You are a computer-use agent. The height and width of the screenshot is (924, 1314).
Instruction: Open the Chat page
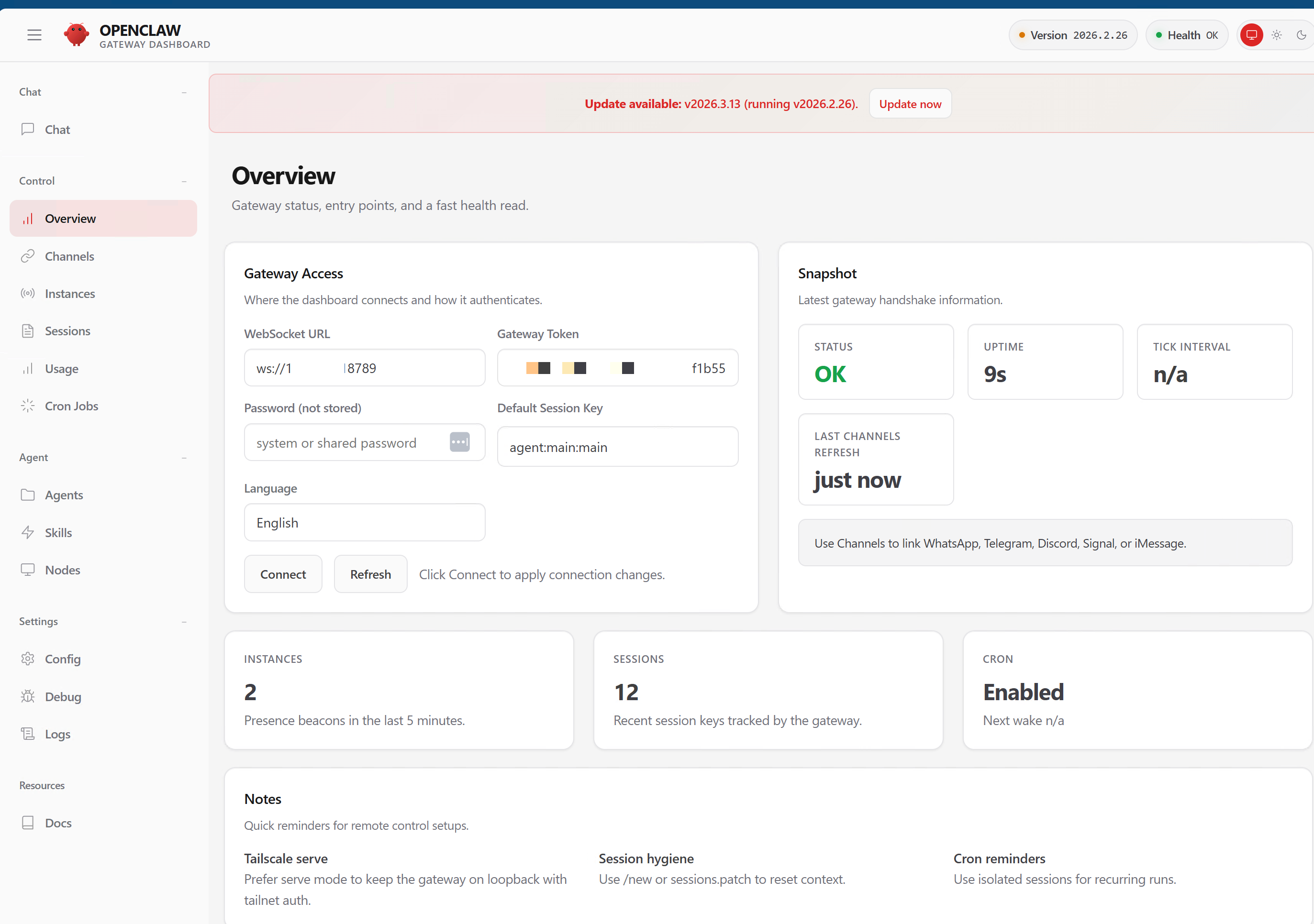57,129
